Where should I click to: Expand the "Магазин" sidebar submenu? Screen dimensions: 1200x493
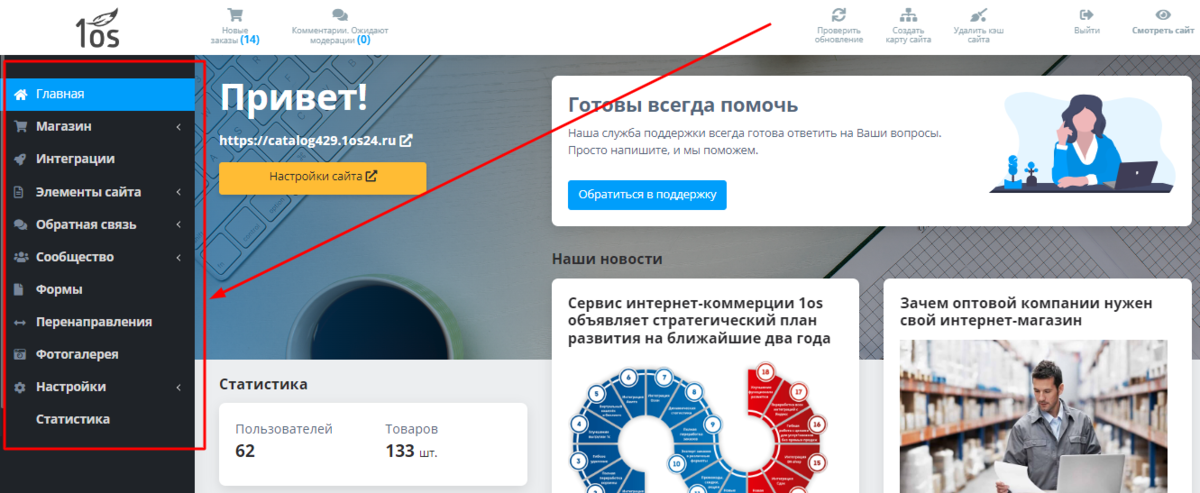(x=178, y=127)
